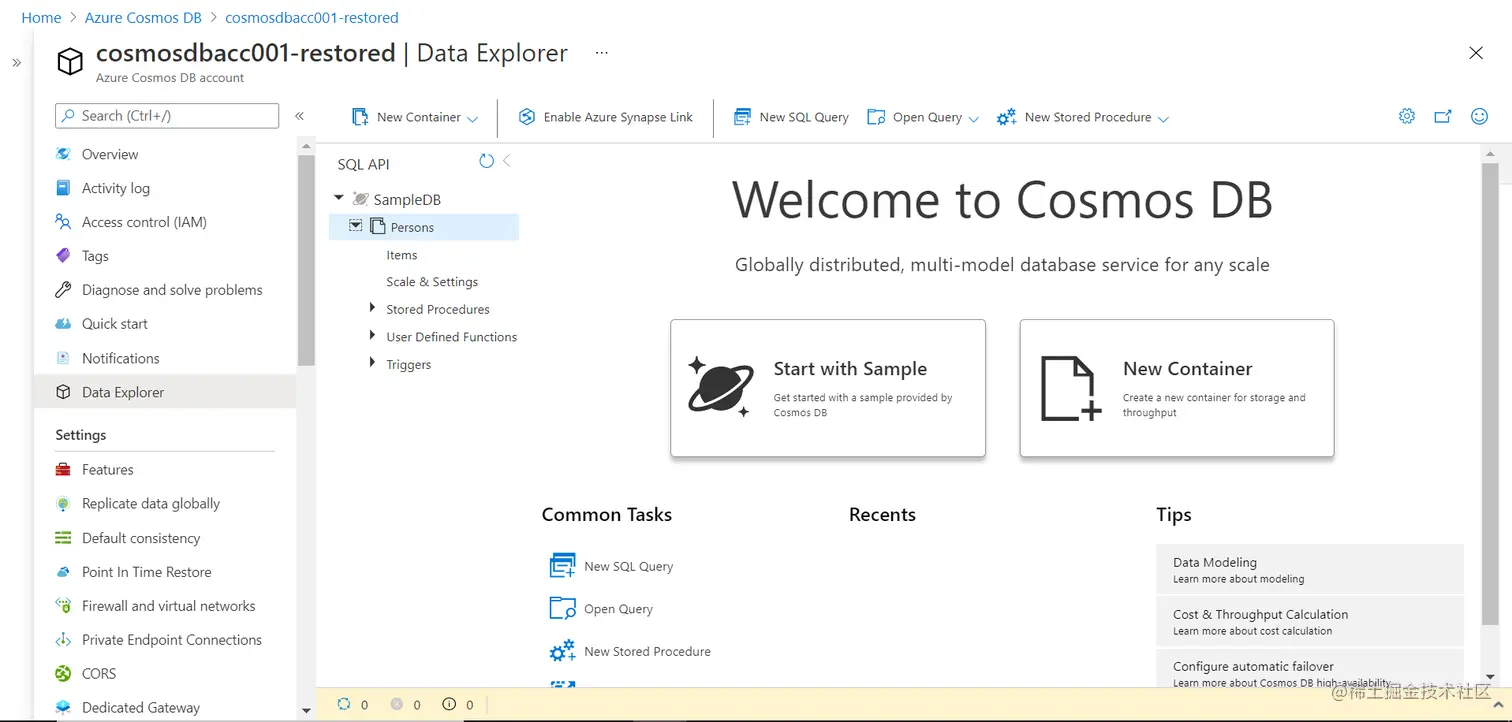Screen dimensions: 1512x722
Task: Open the Point In Time Restore icon
Action: (x=63, y=572)
